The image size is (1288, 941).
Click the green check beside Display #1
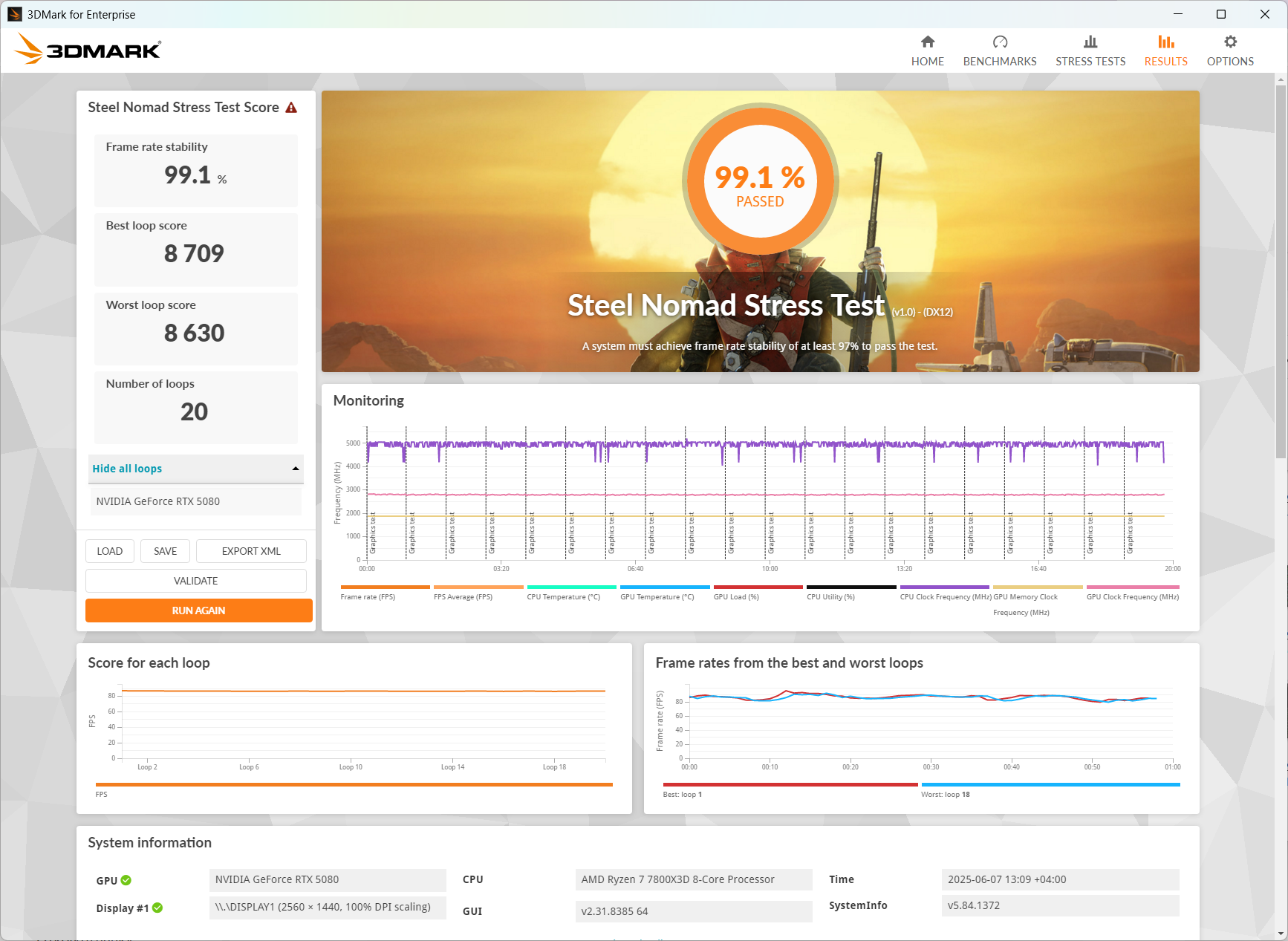click(157, 908)
